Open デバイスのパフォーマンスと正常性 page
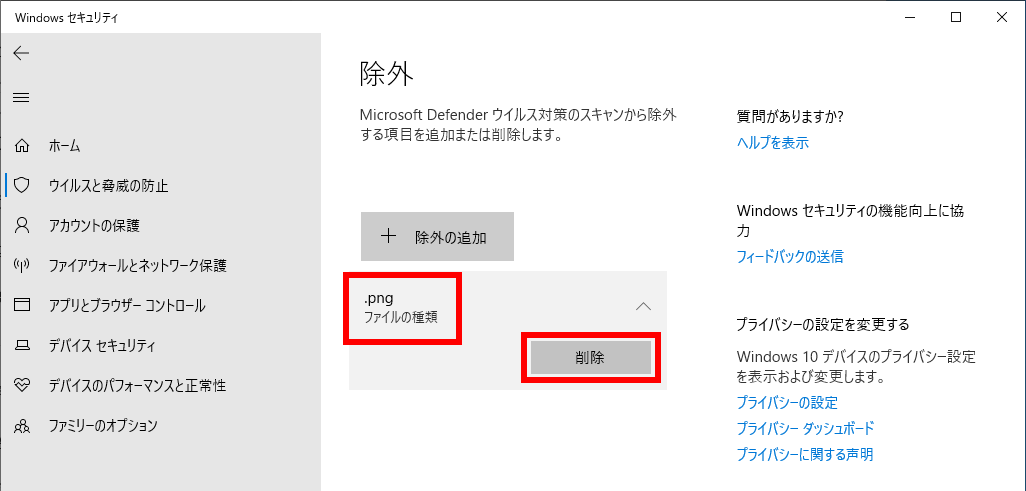 [137, 386]
